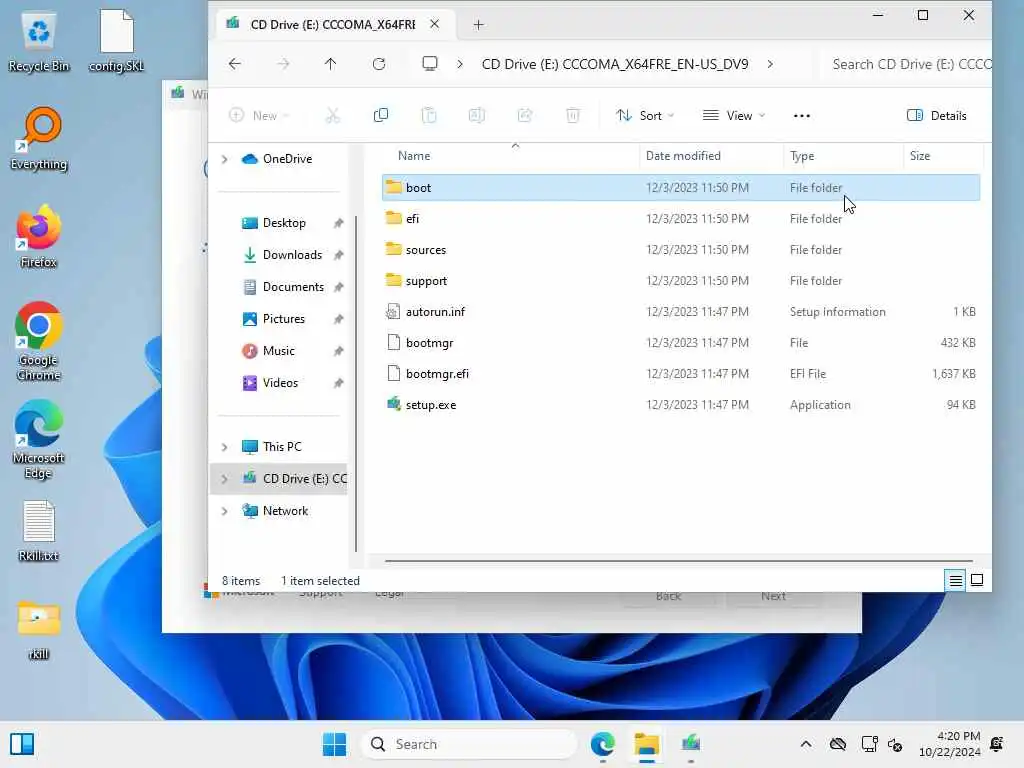Click the horizontal scrollbar in file list

679,560
